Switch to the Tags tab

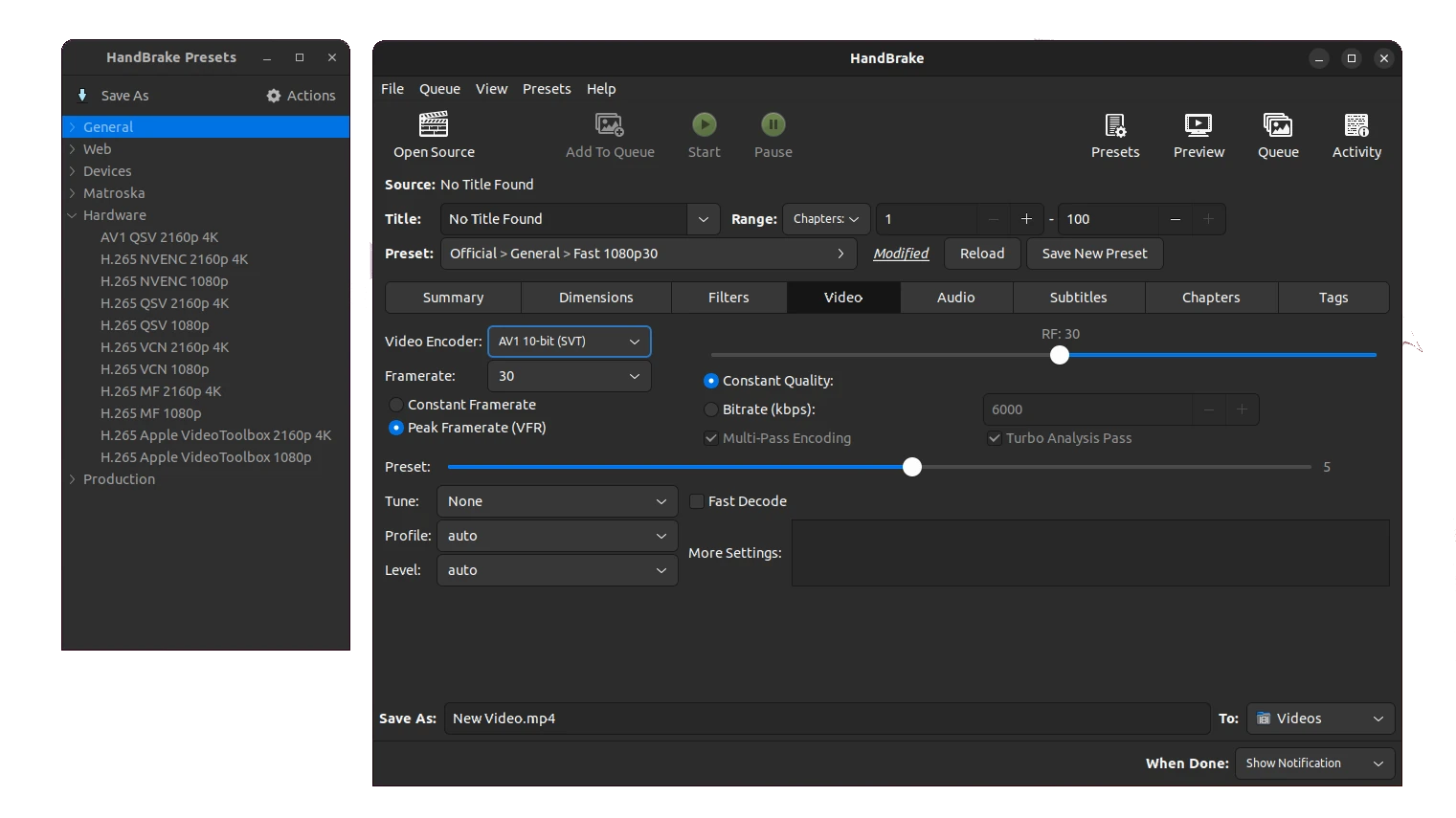[1333, 298]
